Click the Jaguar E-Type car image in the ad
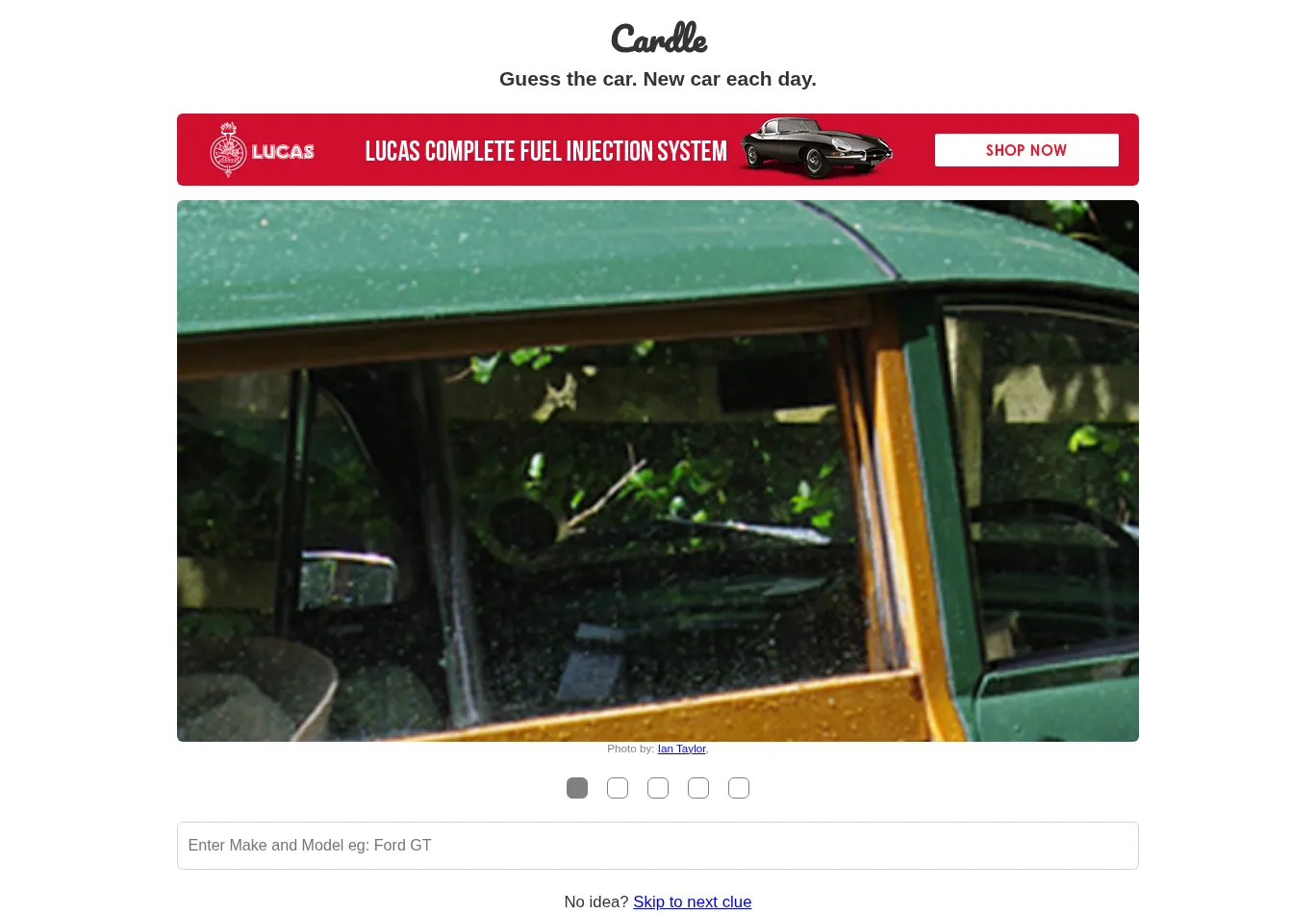 tap(816, 147)
